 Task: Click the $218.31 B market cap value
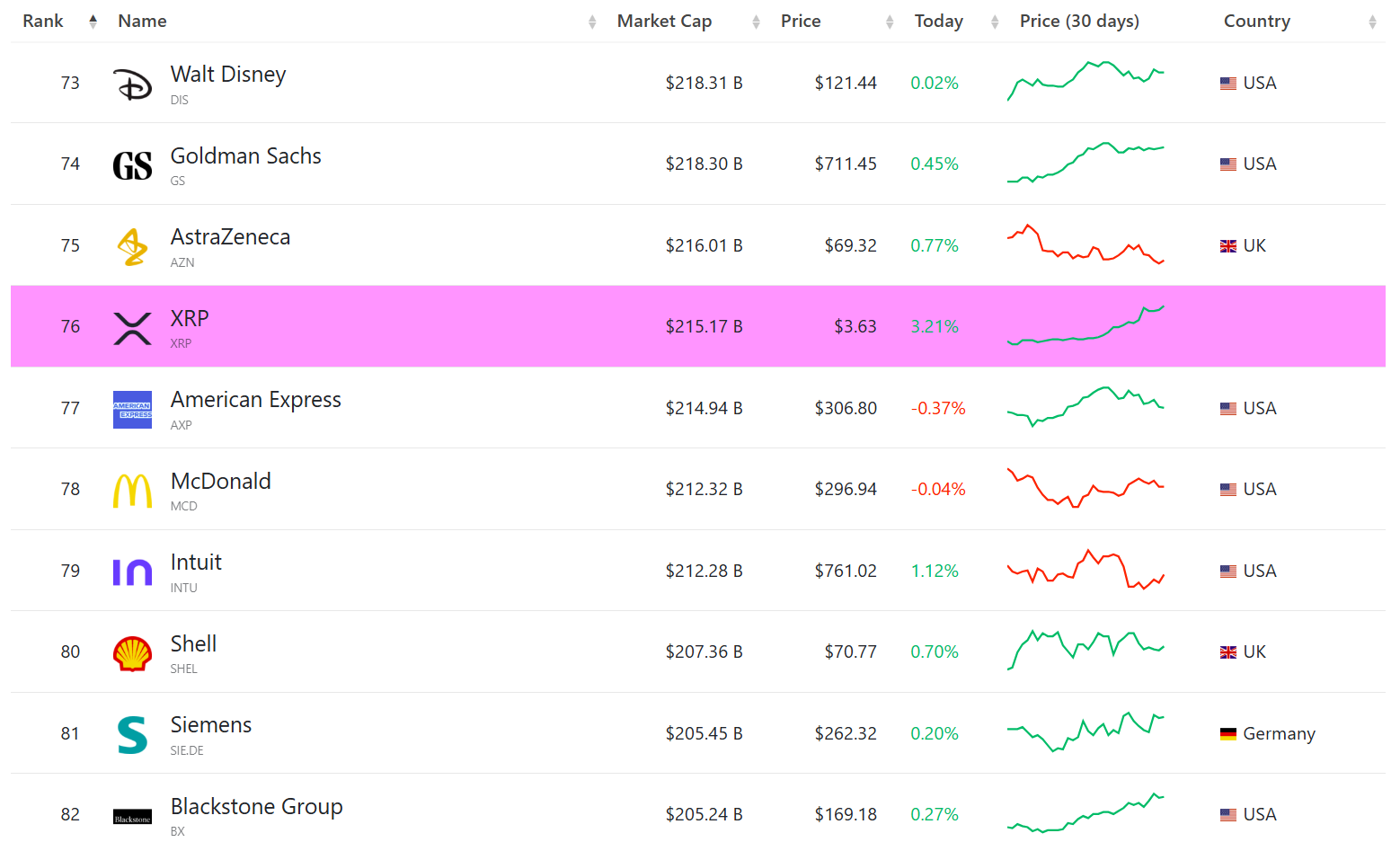coord(704,84)
